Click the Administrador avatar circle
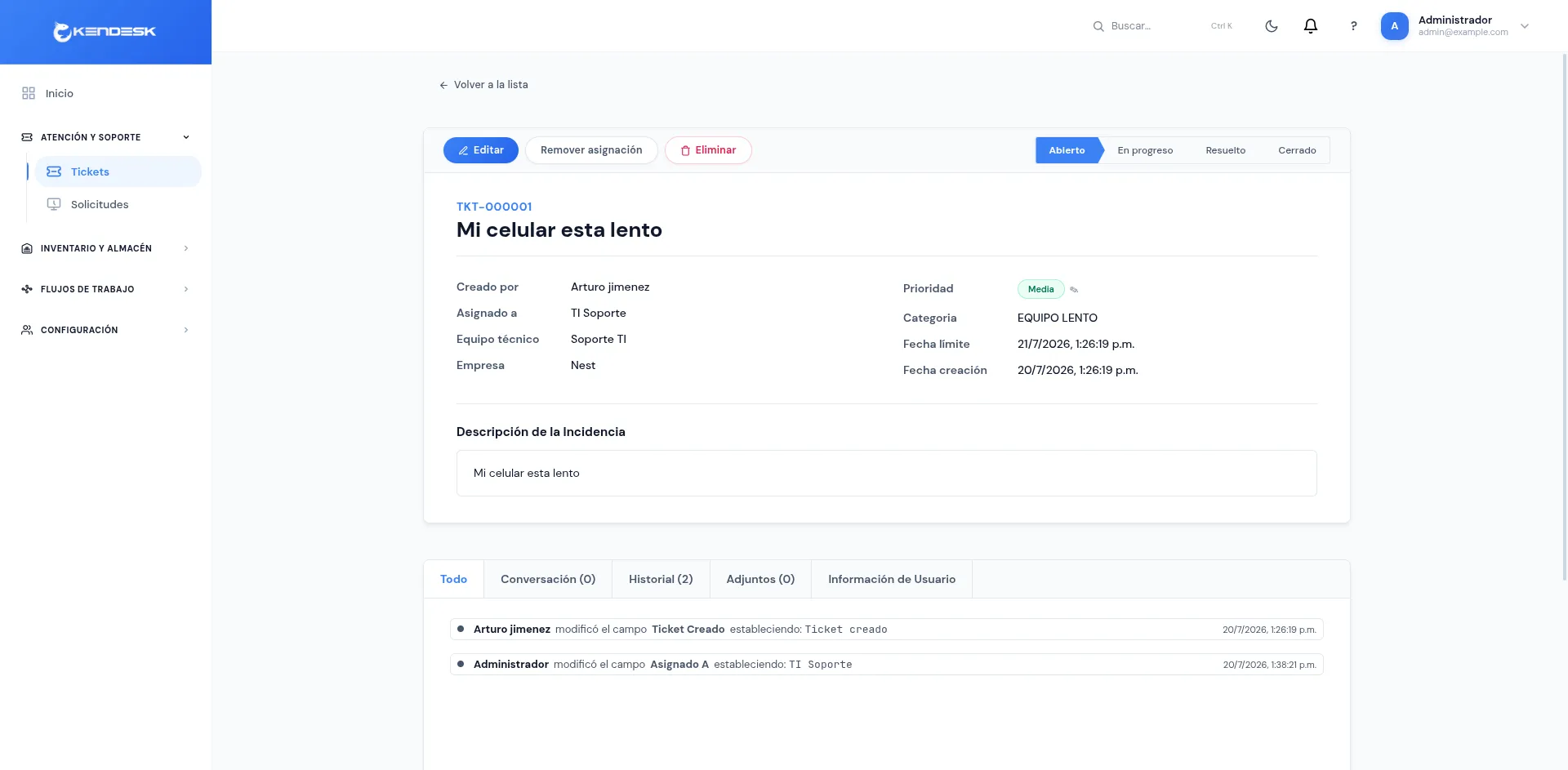1568x770 pixels. [1395, 26]
